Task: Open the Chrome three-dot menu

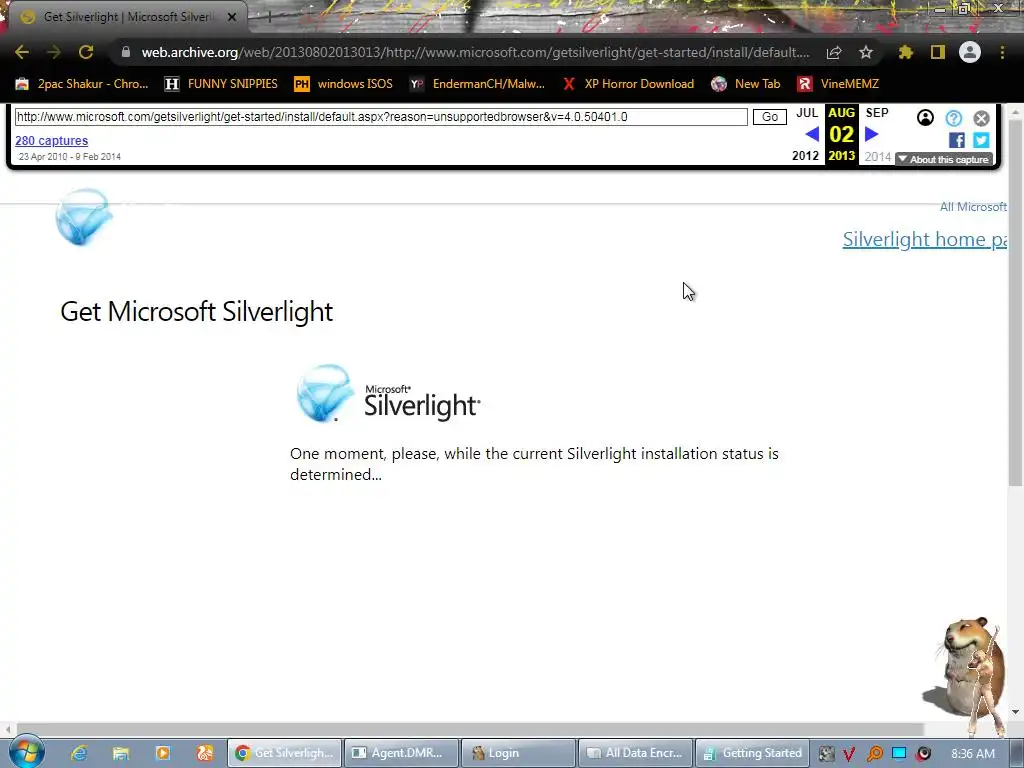Action: click(x=1002, y=52)
